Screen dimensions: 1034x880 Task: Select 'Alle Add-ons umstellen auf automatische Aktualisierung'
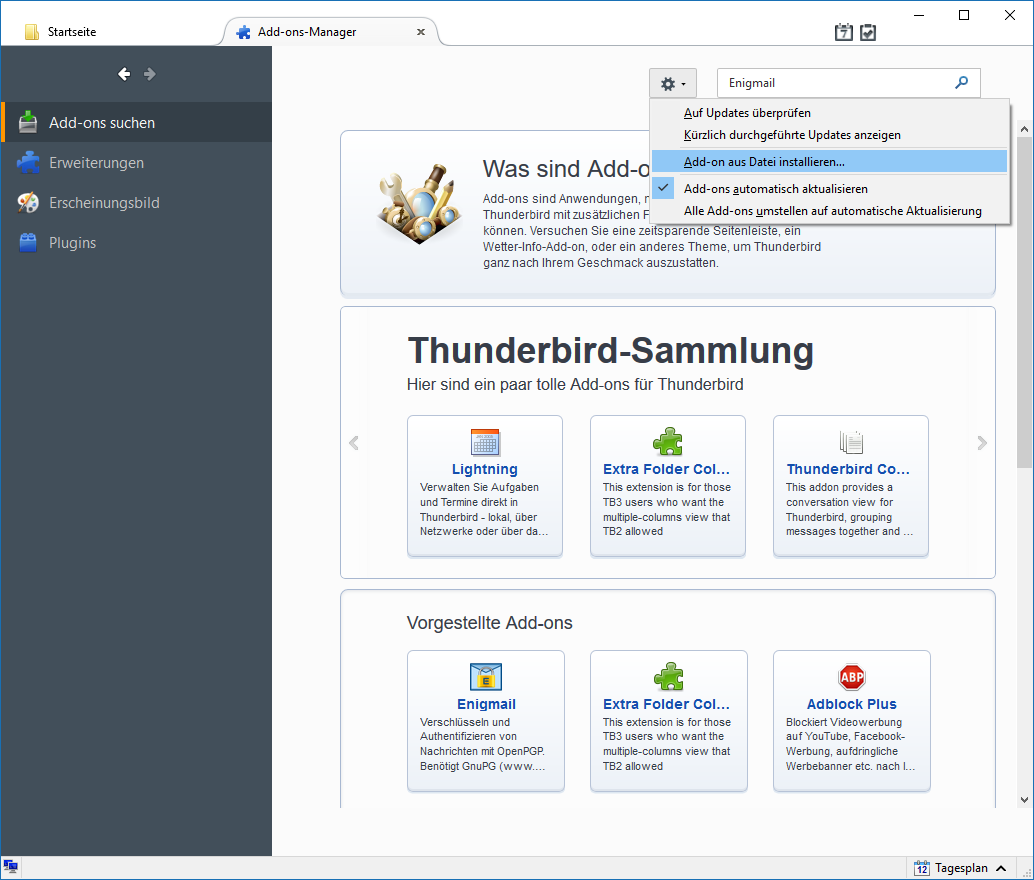point(829,211)
